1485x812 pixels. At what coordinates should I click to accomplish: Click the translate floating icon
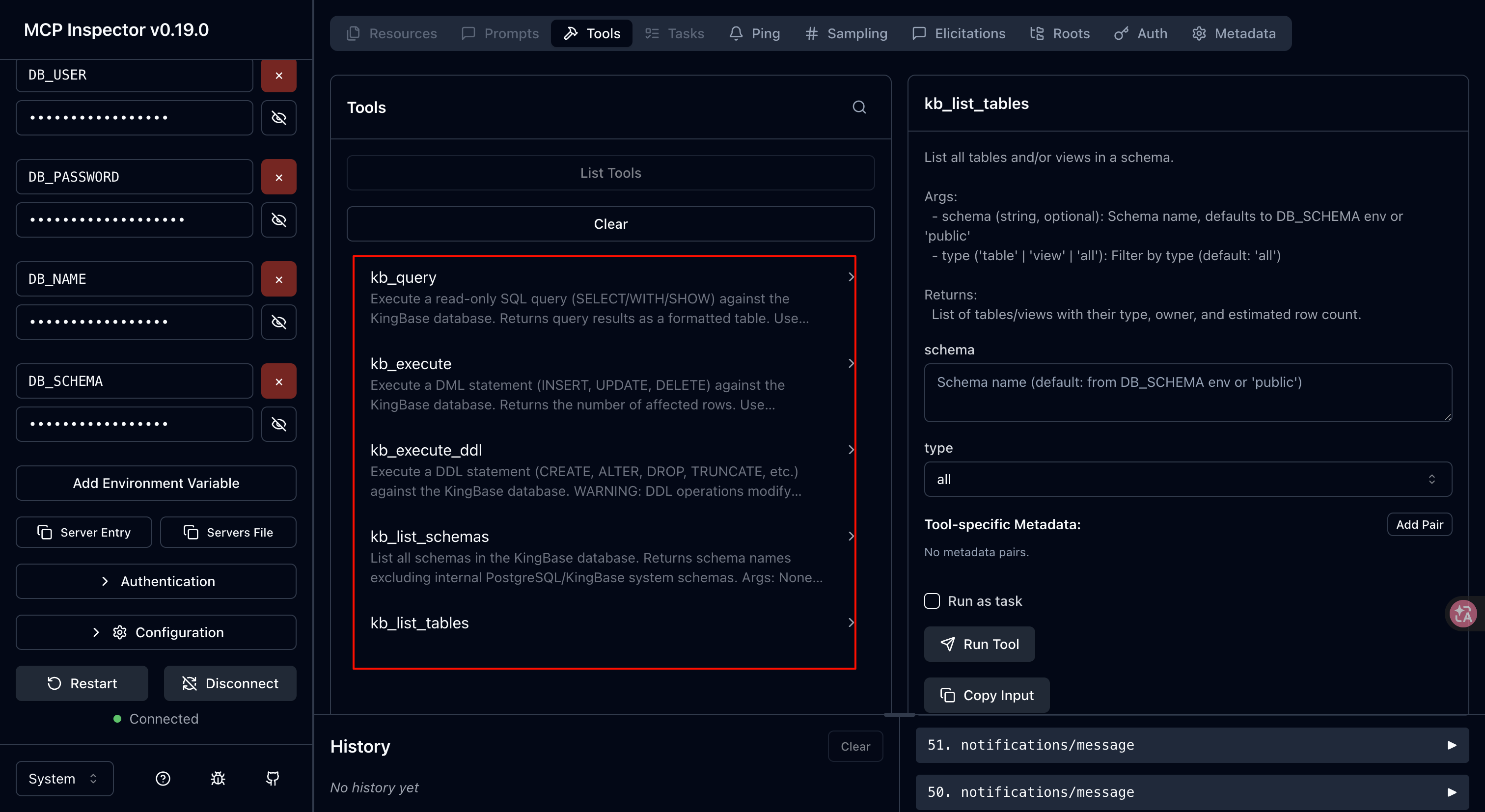pyautogui.click(x=1463, y=613)
